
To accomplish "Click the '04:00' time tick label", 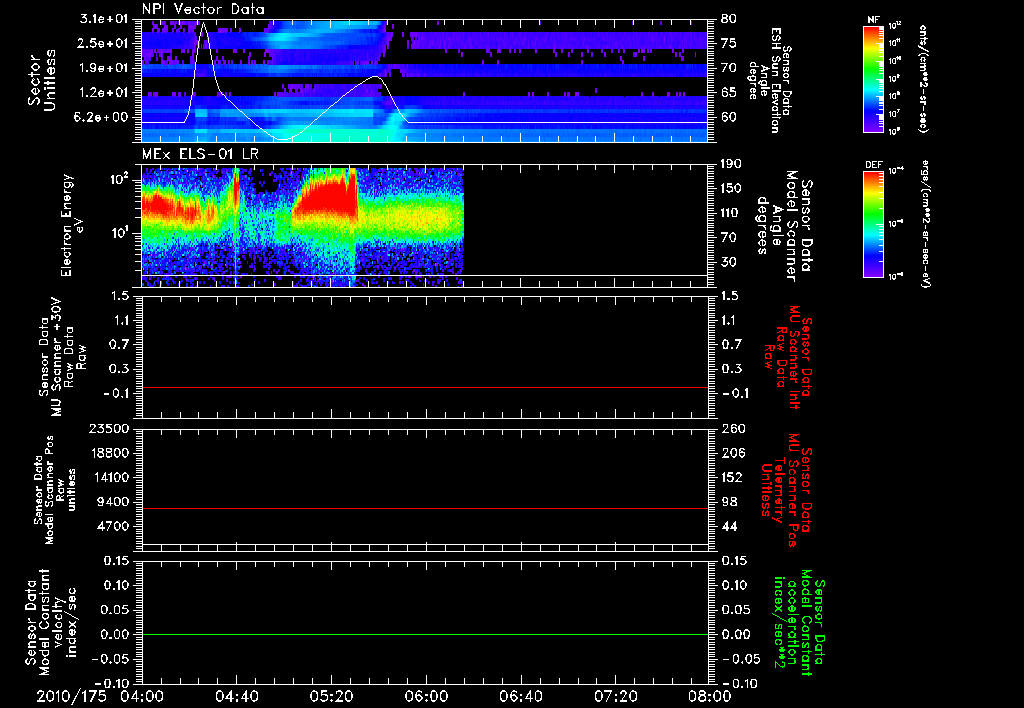I will tap(142, 696).
